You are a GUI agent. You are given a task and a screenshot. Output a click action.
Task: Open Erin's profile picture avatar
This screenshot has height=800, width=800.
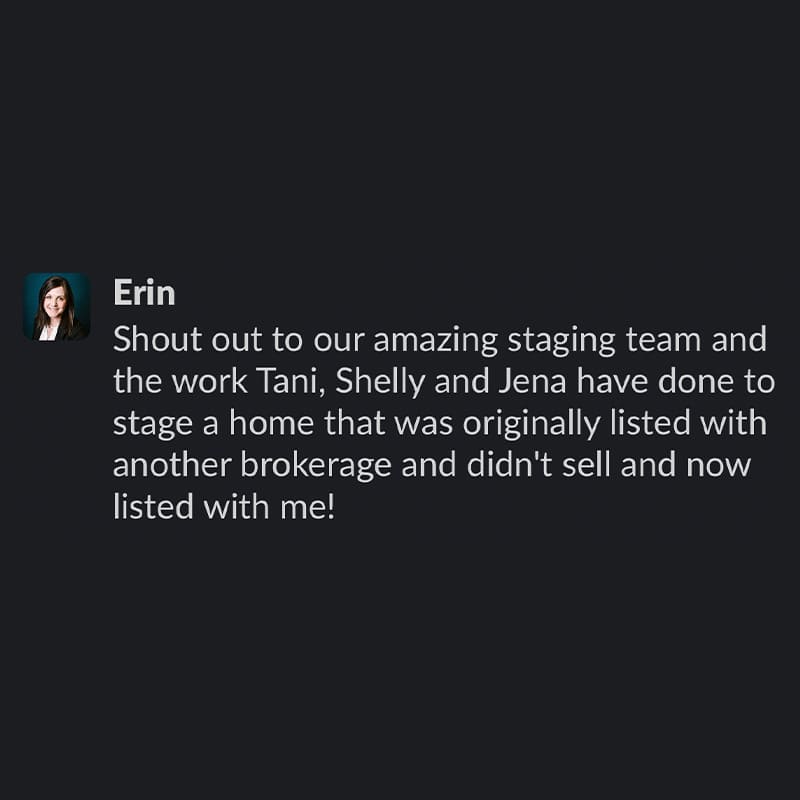pyautogui.click(x=57, y=307)
